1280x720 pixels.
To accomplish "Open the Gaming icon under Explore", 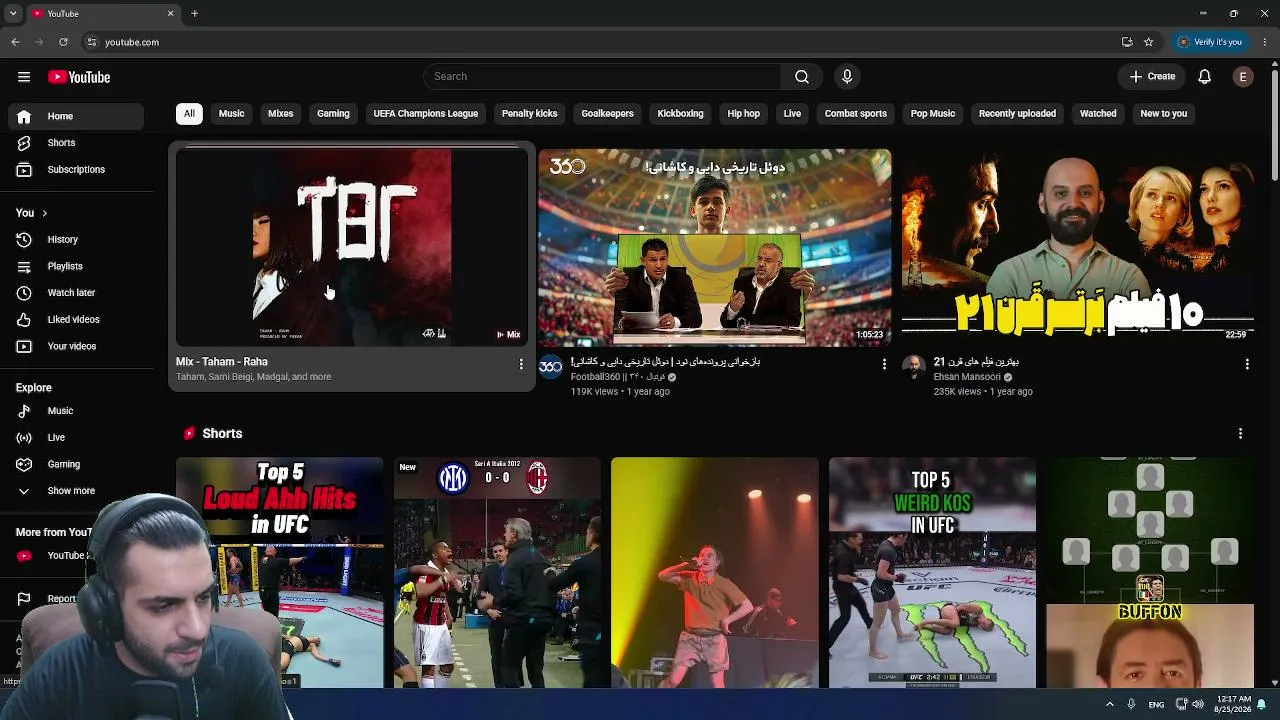I will point(24,464).
